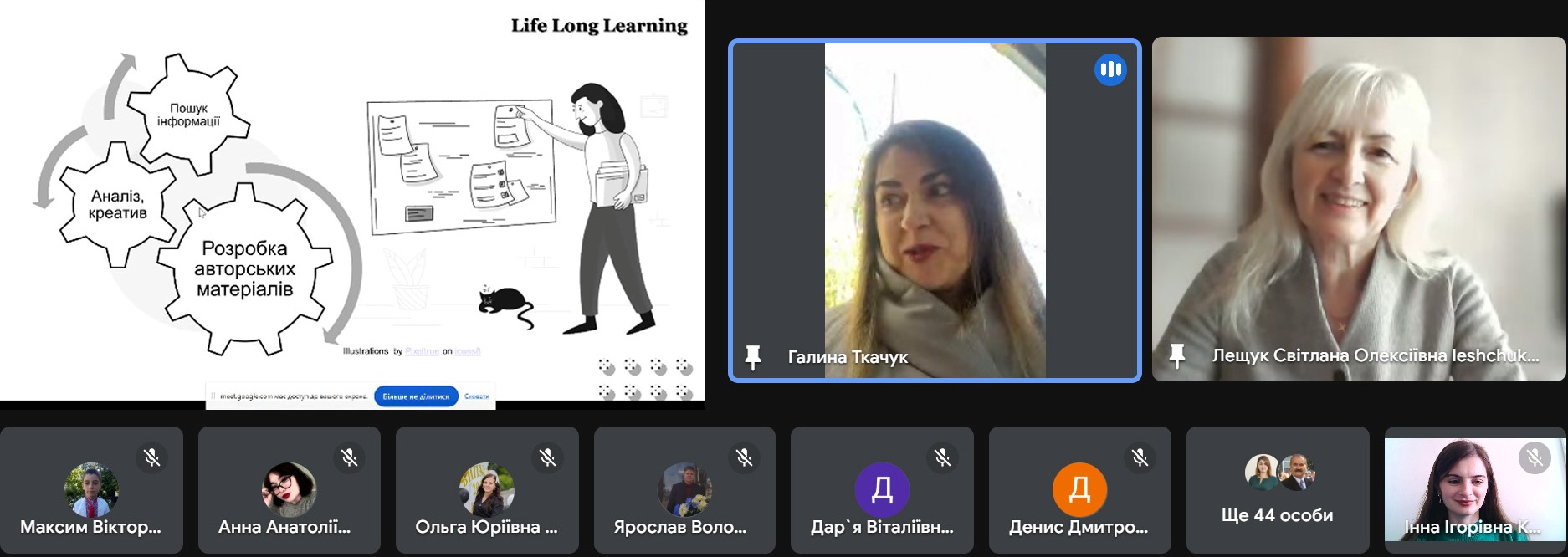Click the muted mic icon on Дар'я Віталіївн's tile
Viewport: 1568px width, 557px height.
pos(942,457)
